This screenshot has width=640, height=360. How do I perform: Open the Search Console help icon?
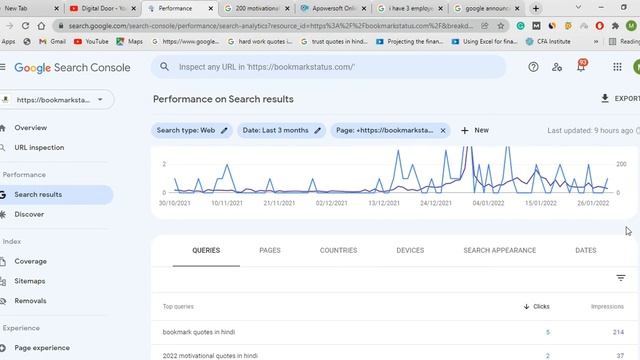click(x=533, y=67)
